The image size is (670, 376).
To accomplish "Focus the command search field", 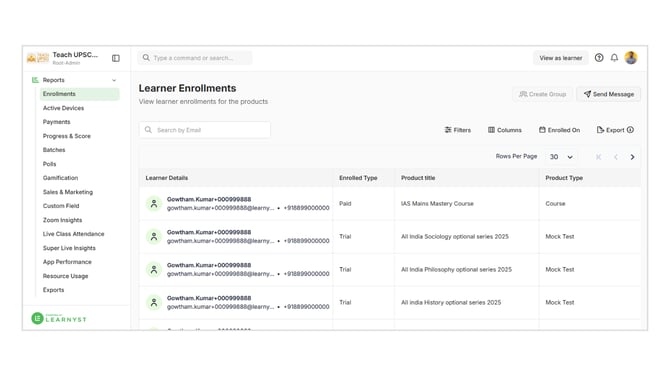I will click(195, 58).
